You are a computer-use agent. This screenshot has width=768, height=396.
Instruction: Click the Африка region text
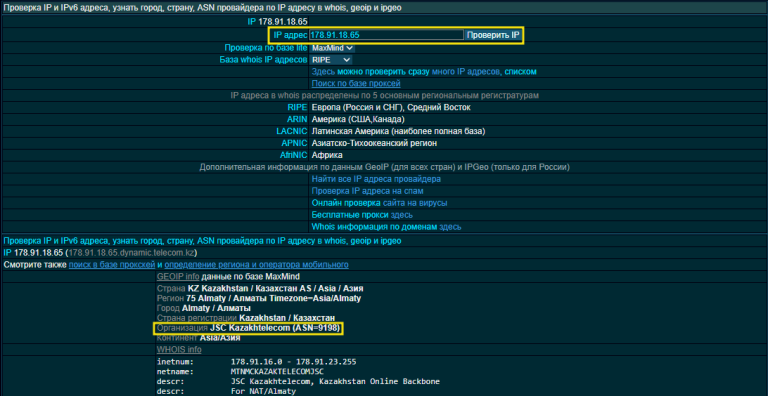click(x=327, y=155)
